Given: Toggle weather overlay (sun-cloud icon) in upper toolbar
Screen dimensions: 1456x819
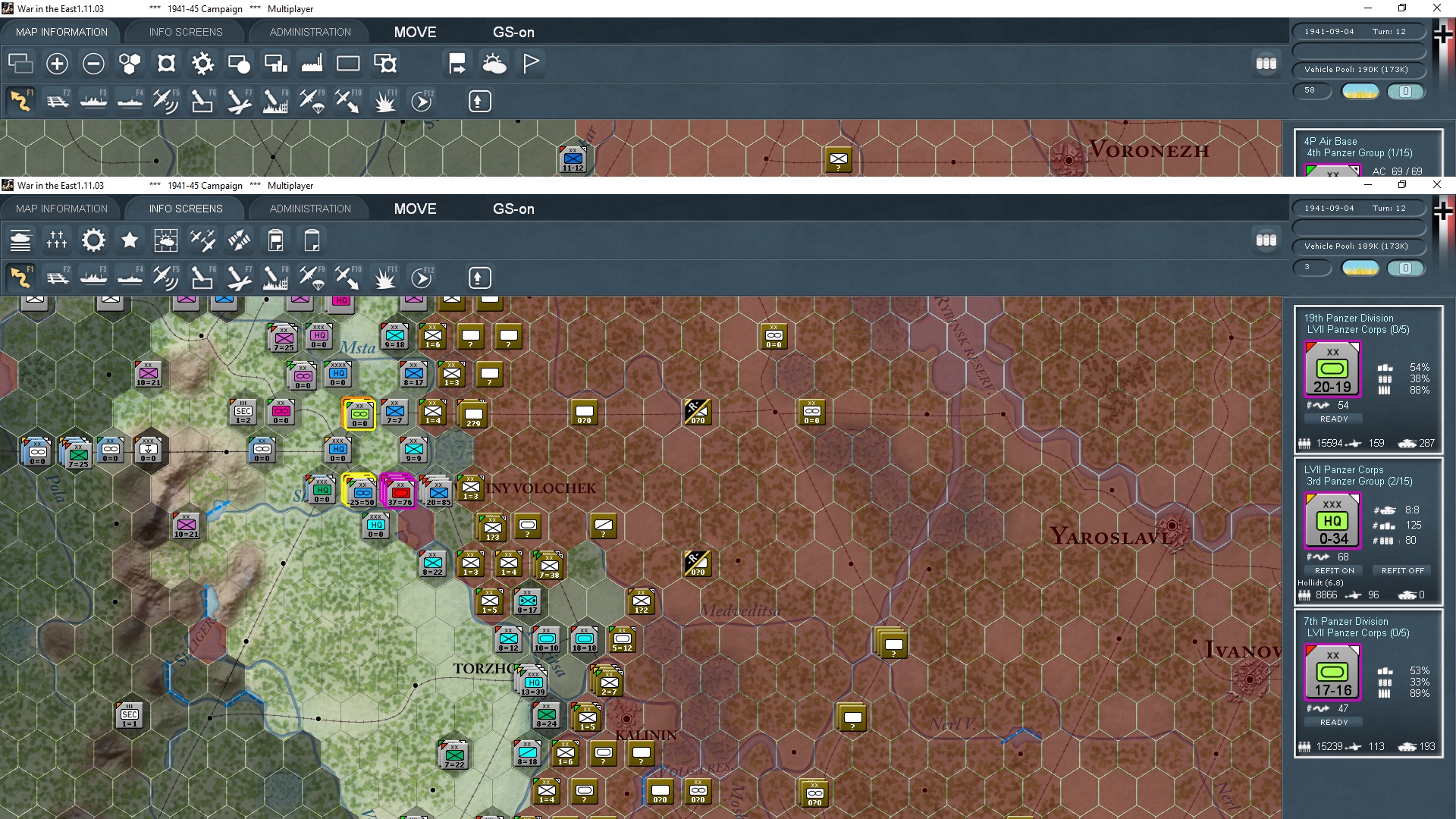Looking at the screenshot, I should pyautogui.click(x=494, y=64).
